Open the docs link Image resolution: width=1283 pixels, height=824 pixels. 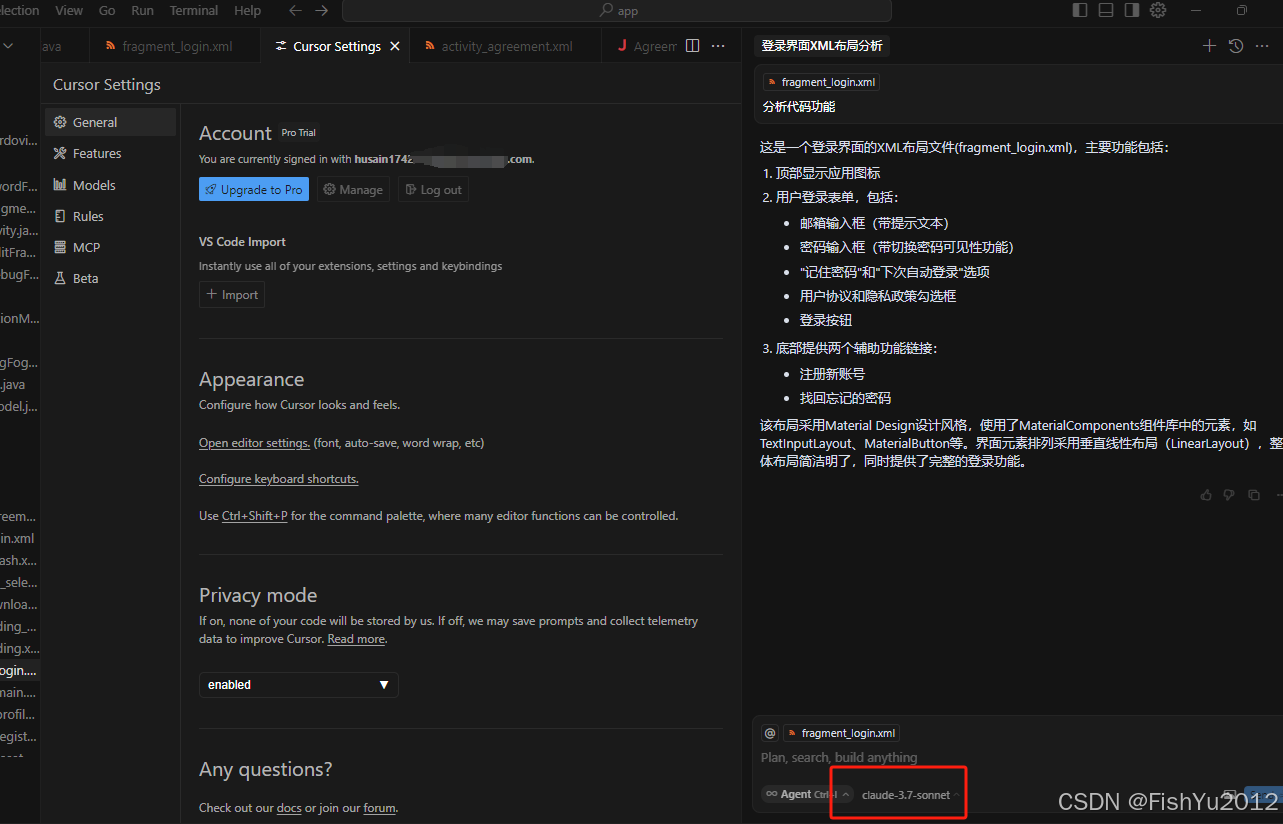click(289, 808)
